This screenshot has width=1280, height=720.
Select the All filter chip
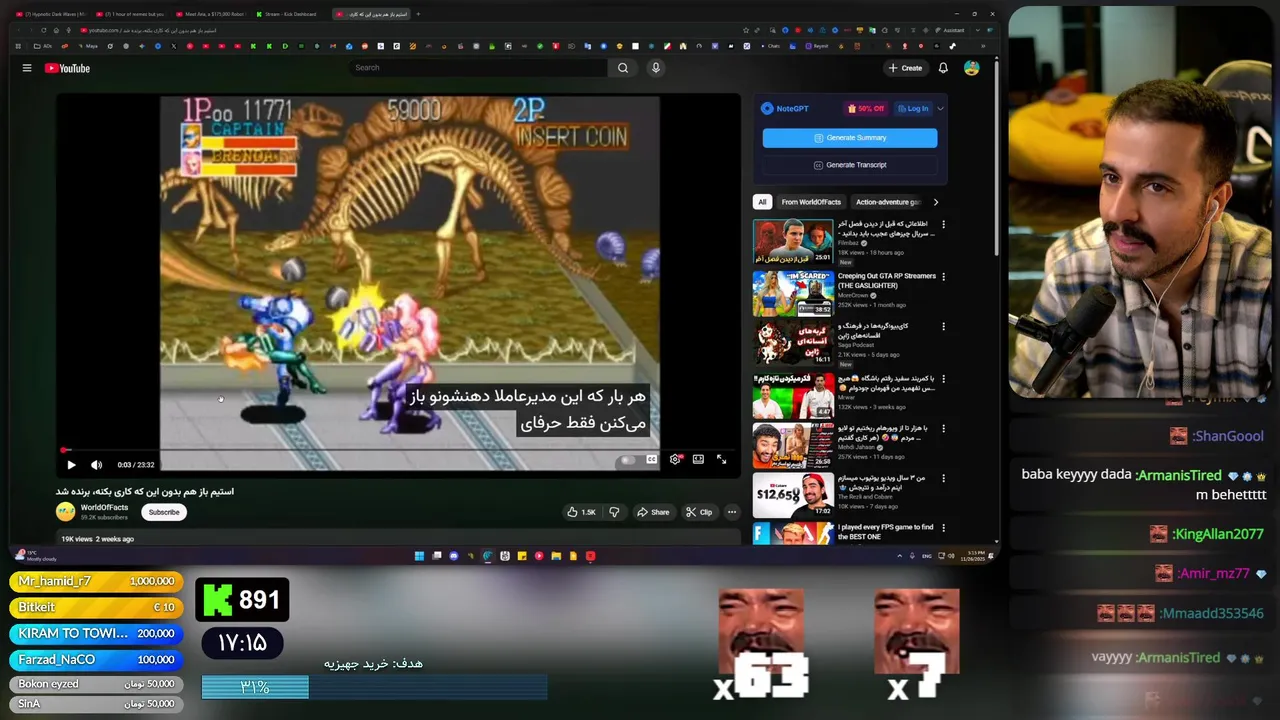[x=762, y=202]
